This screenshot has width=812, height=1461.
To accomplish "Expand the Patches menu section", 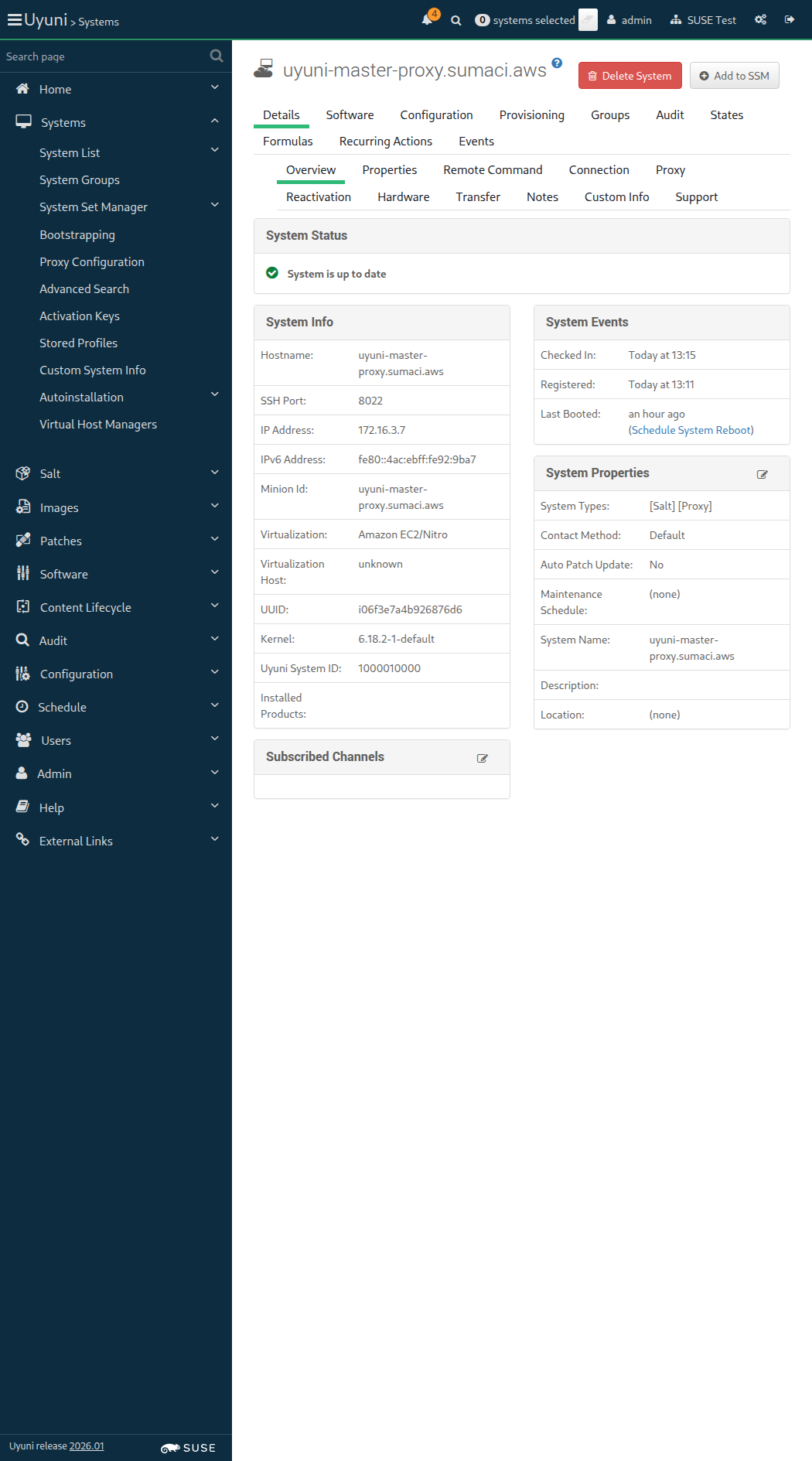I will click(x=214, y=540).
